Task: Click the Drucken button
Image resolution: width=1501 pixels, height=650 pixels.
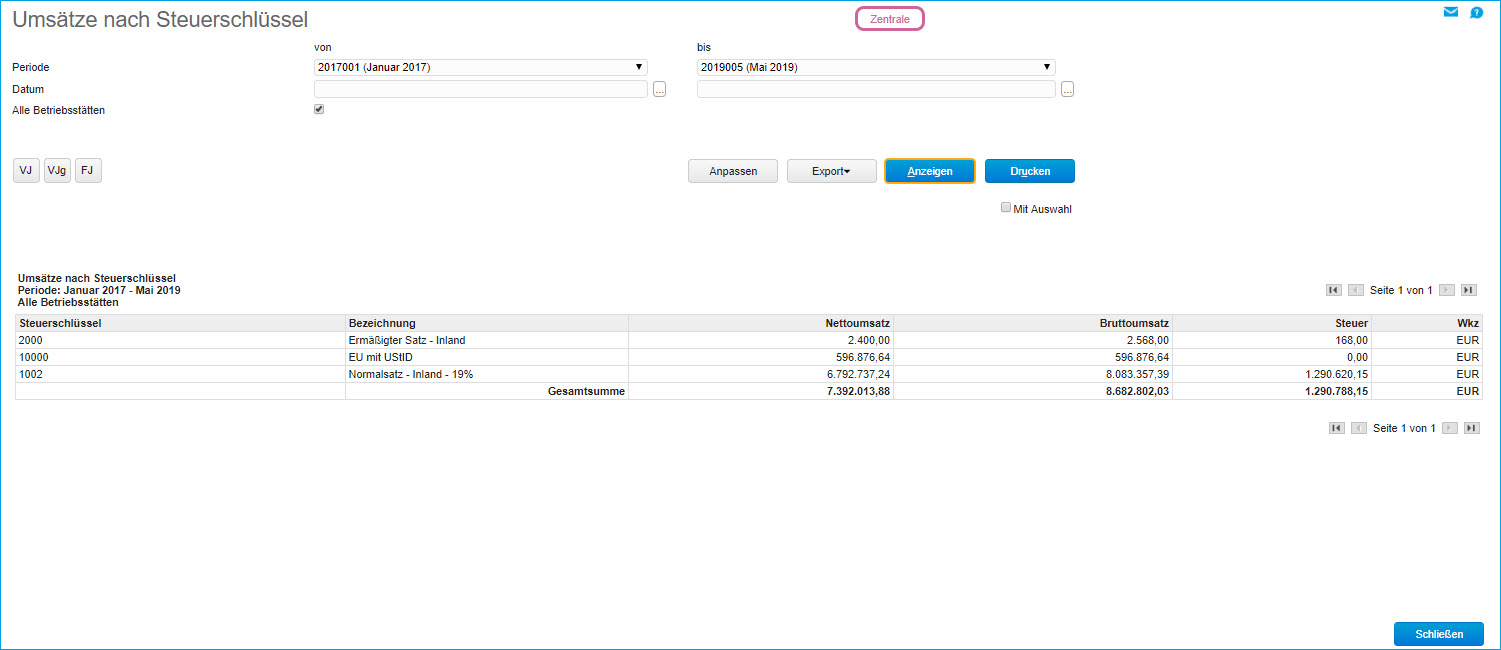Action: [1029, 171]
